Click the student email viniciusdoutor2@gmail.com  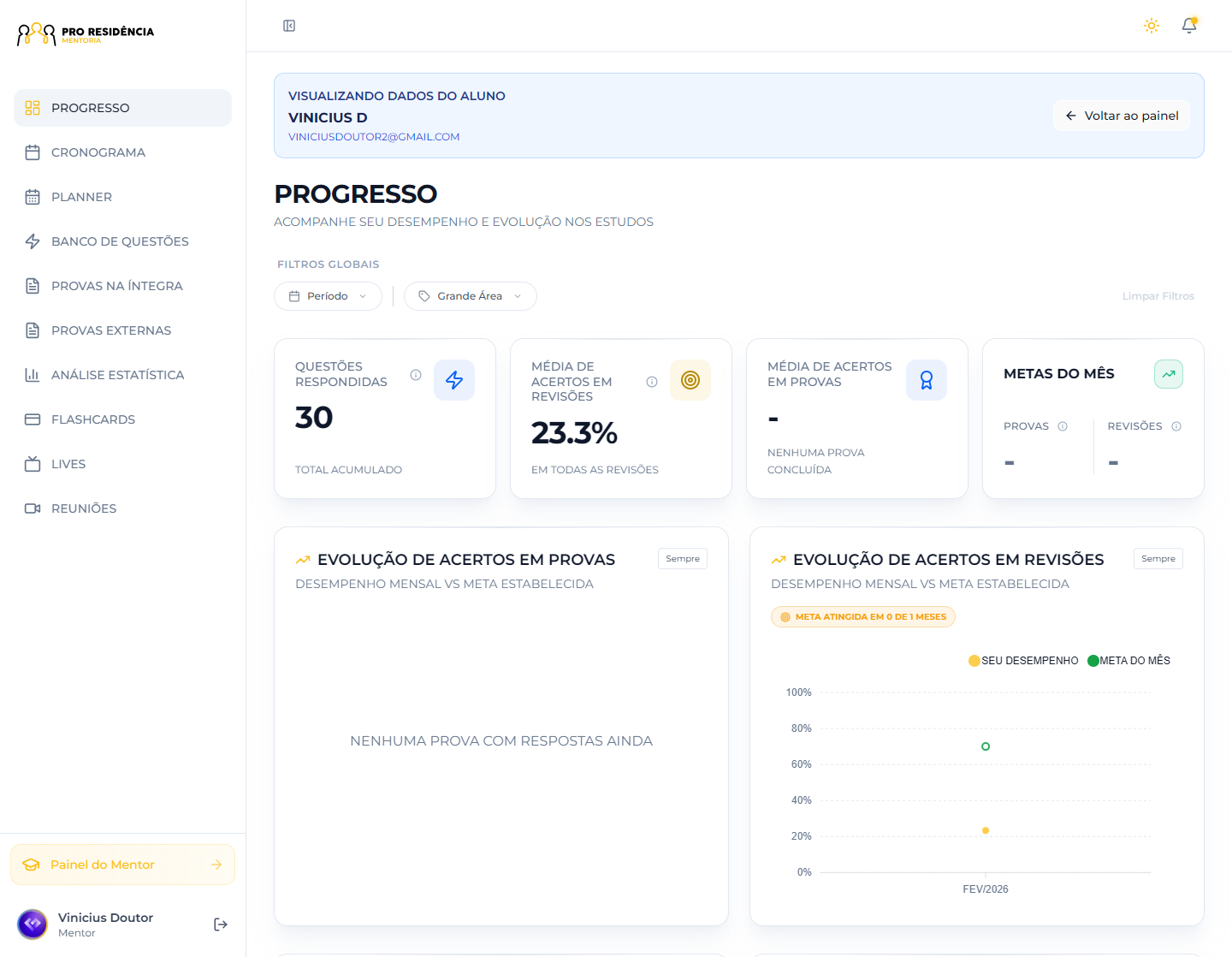tap(374, 137)
